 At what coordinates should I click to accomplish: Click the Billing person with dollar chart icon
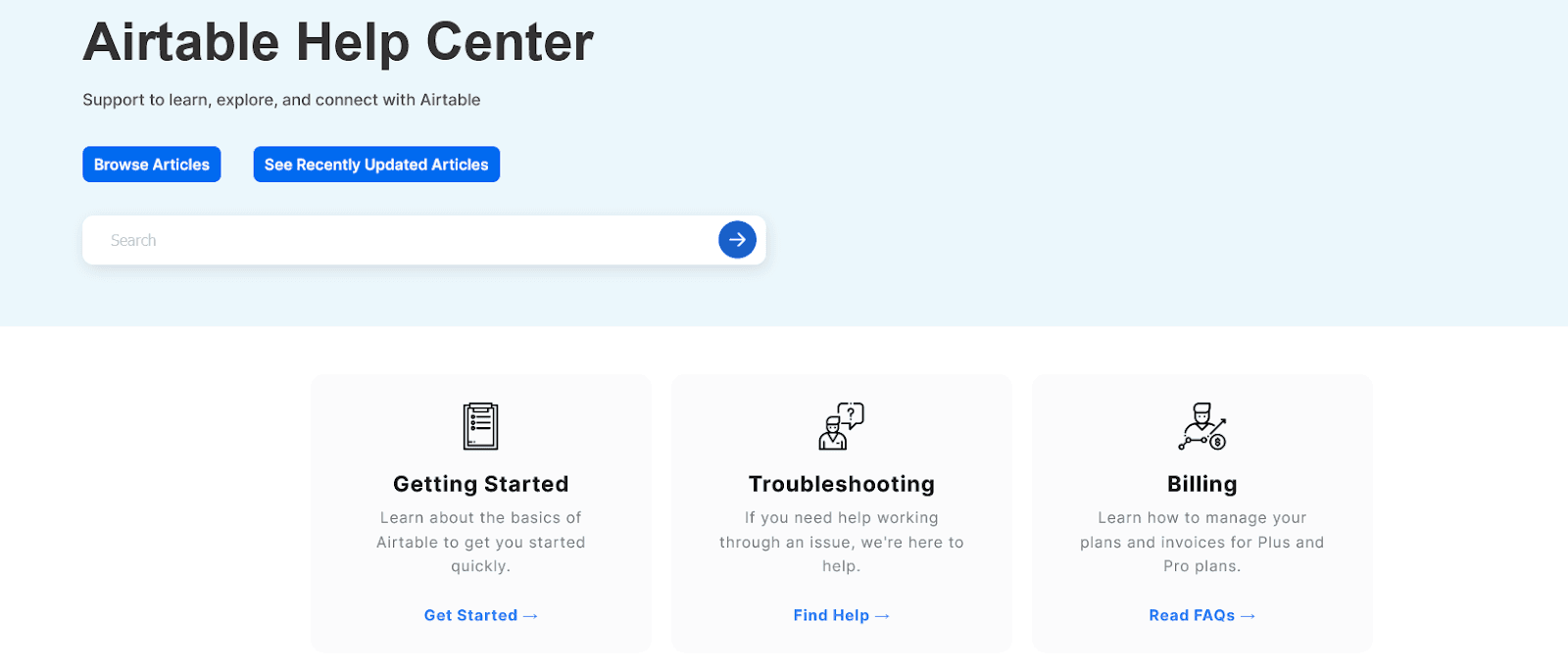click(x=1201, y=426)
